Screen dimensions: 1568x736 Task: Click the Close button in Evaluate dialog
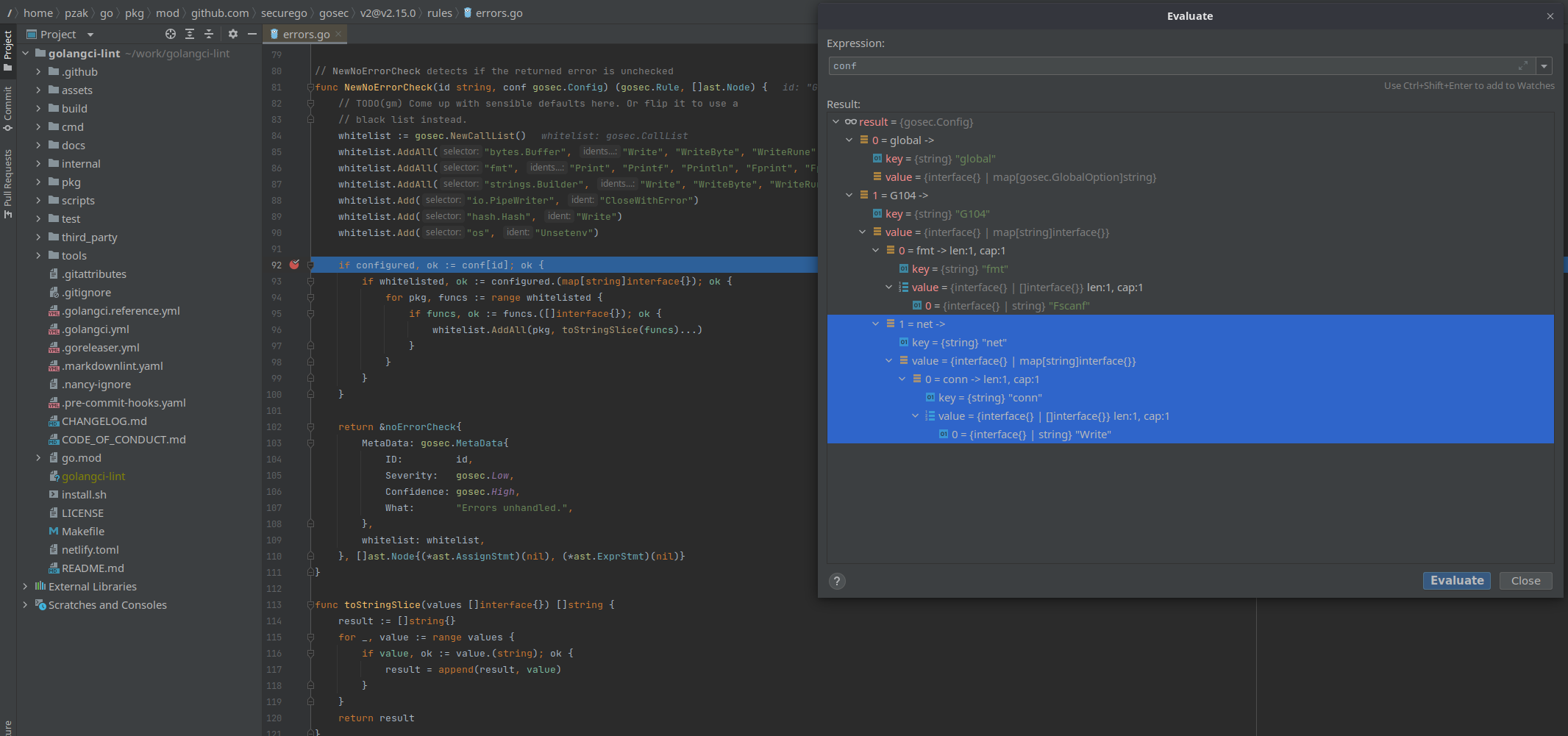point(1525,581)
